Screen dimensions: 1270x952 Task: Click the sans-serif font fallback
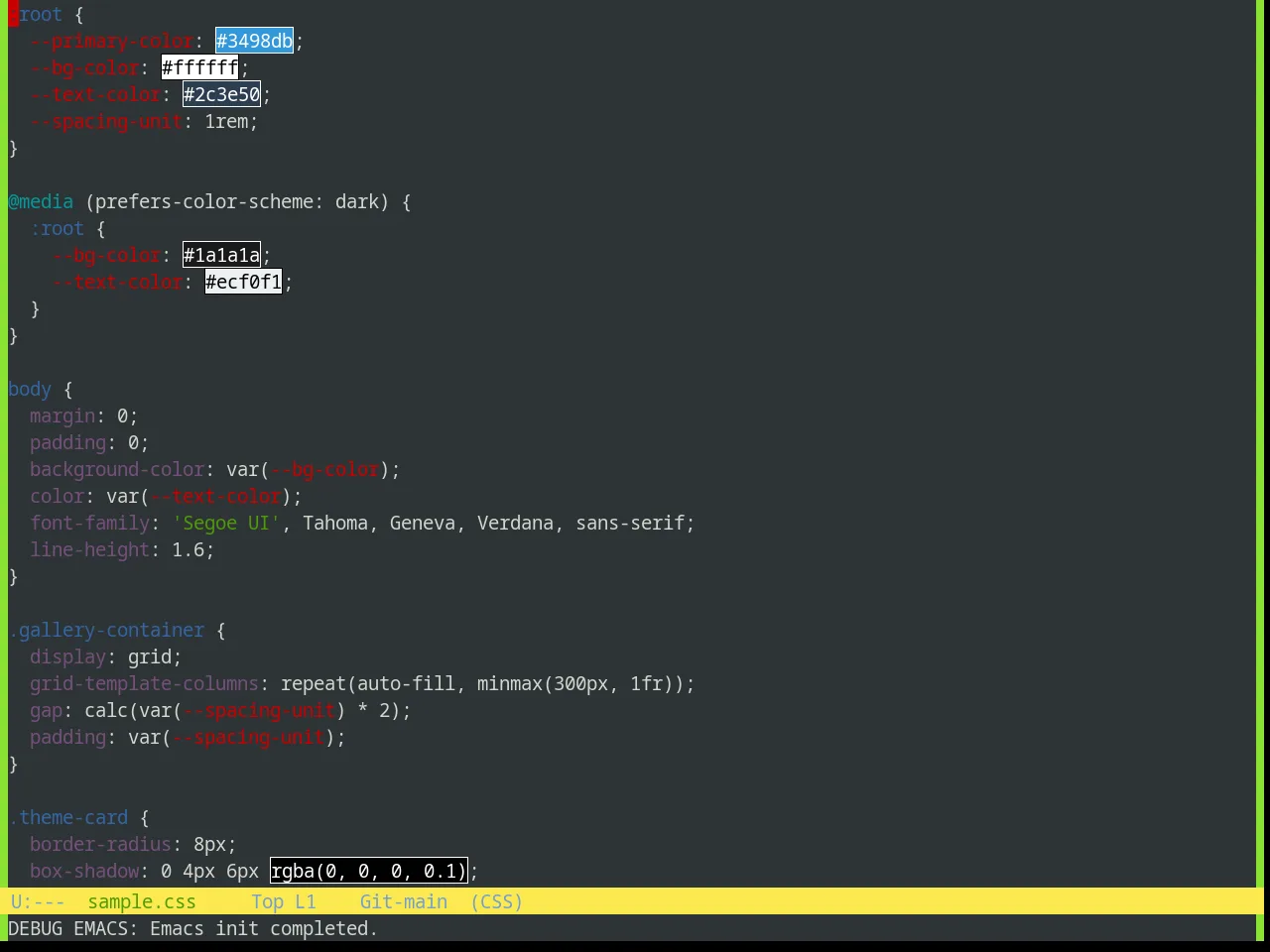pos(630,523)
